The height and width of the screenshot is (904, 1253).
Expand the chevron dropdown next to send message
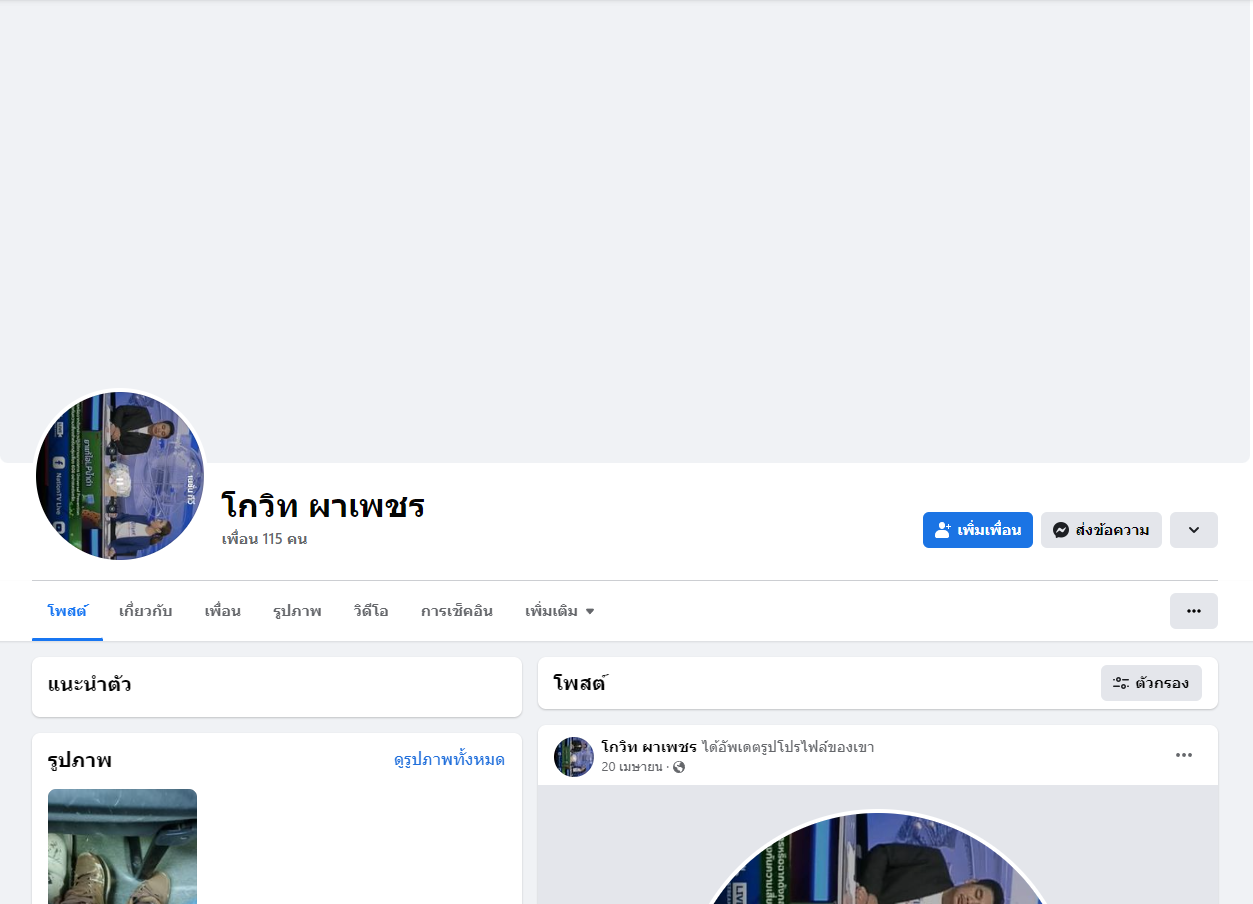click(x=1194, y=530)
